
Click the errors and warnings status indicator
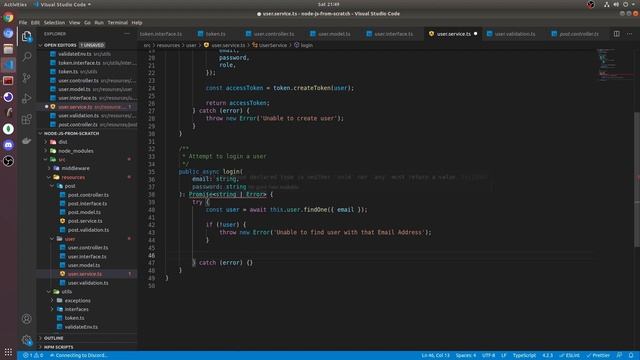(x=33, y=356)
